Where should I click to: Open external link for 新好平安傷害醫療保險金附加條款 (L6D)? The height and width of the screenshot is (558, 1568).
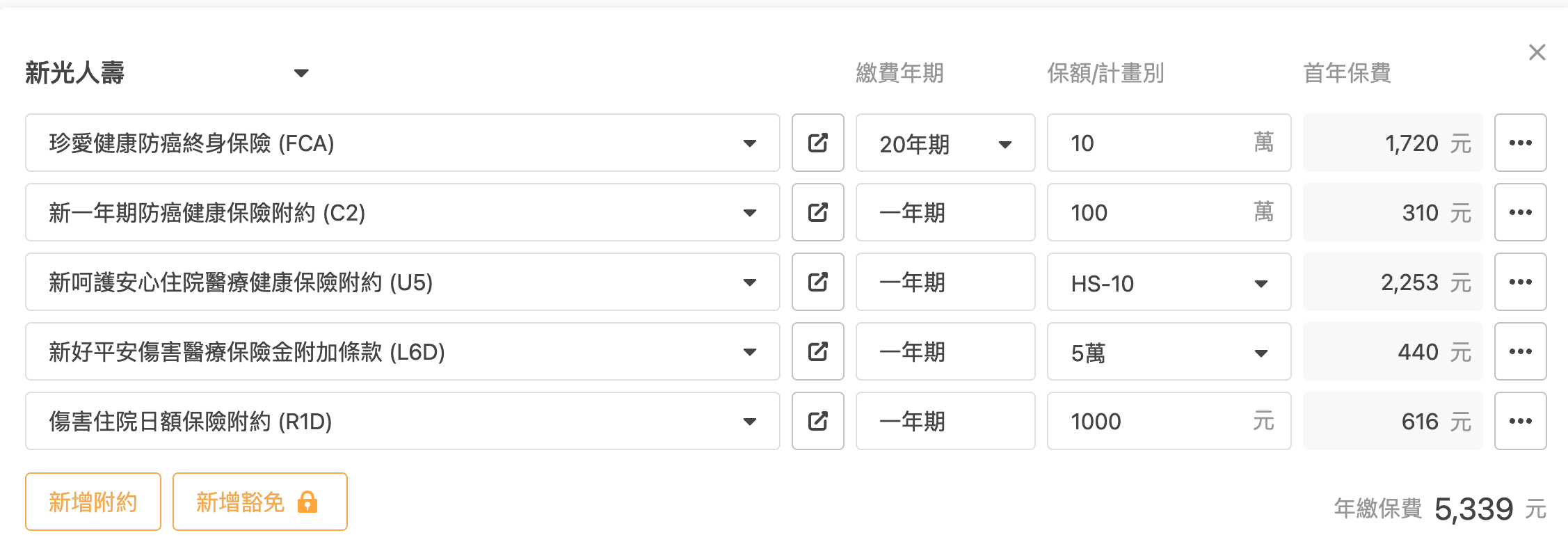point(817,351)
